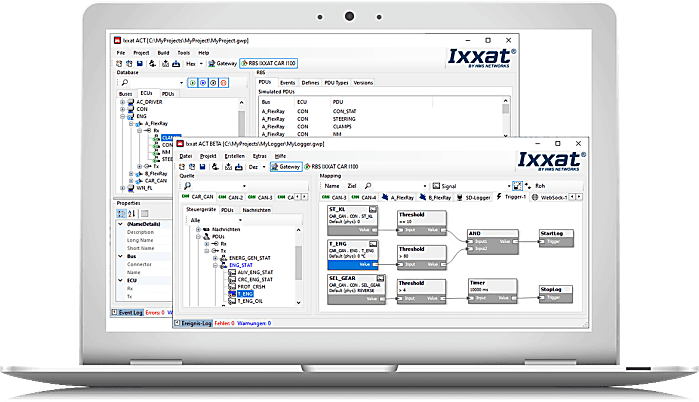Click the Ereignis-Log icon in MyLogger status bar
Screen dimensions: 699x402
[177, 323]
